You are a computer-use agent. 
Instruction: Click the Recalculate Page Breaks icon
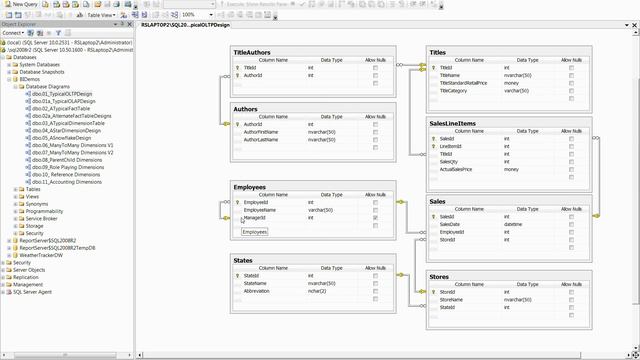[144, 15]
